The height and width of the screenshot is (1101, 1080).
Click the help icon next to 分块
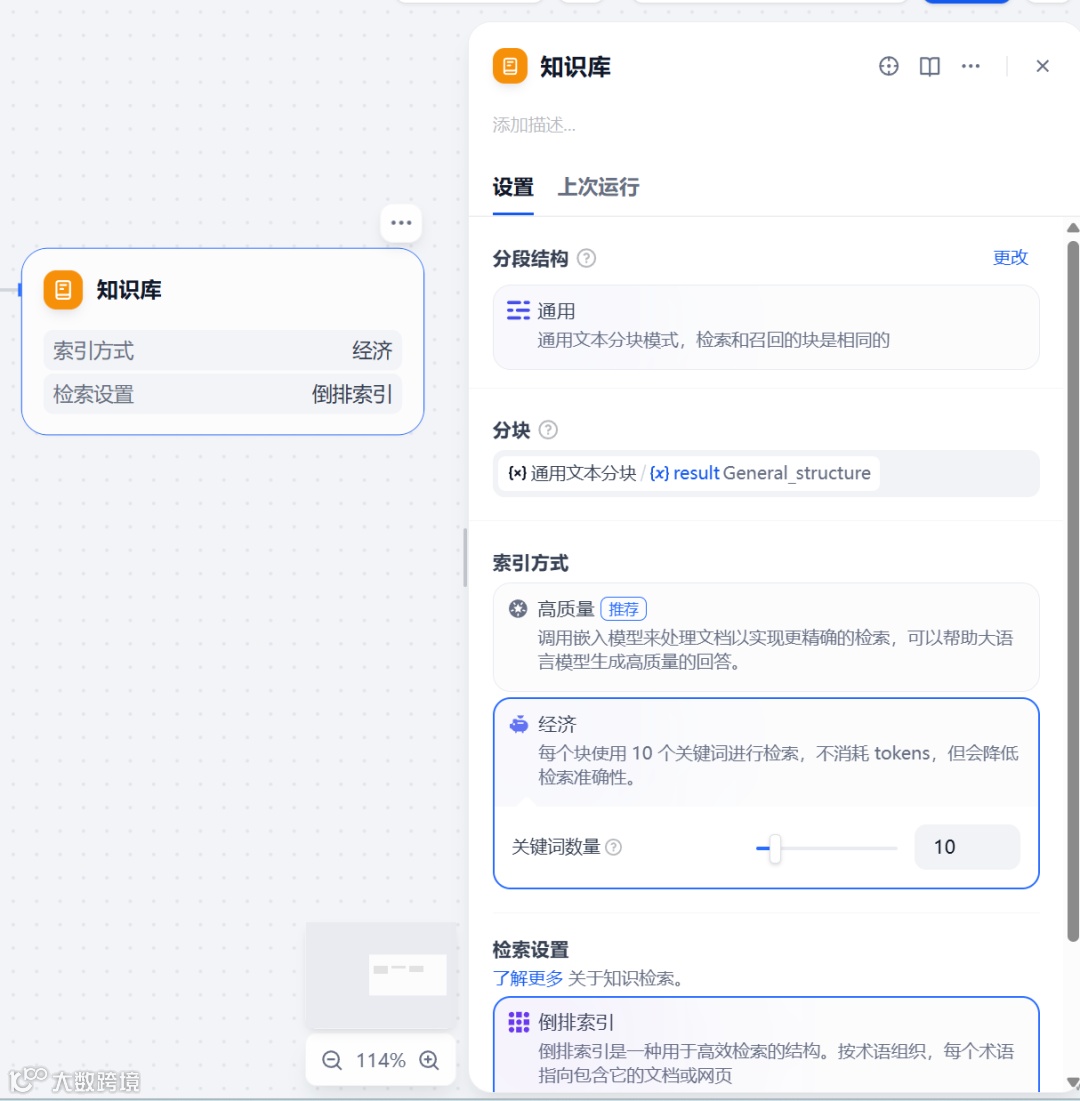point(548,430)
